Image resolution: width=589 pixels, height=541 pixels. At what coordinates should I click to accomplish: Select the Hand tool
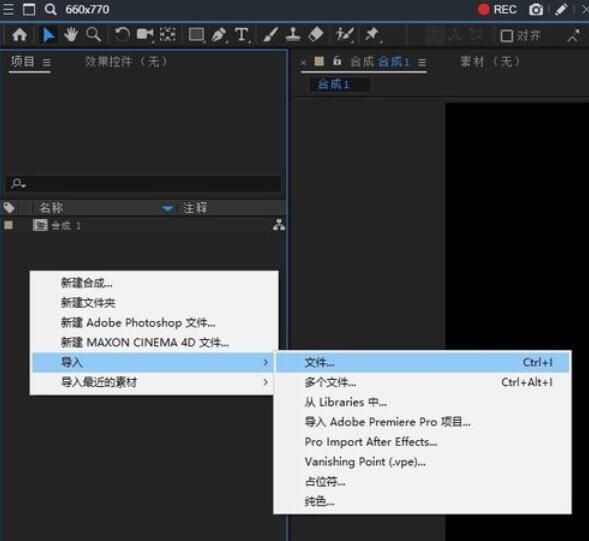coord(71,35)
